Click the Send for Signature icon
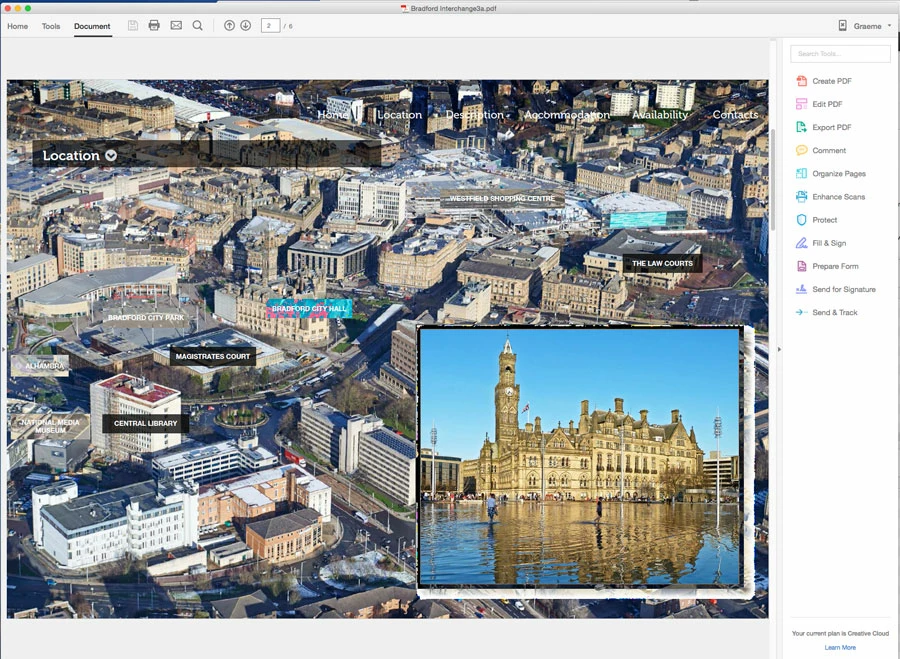The height and width of the screenshot is (659, 900). tap(801, 289)
